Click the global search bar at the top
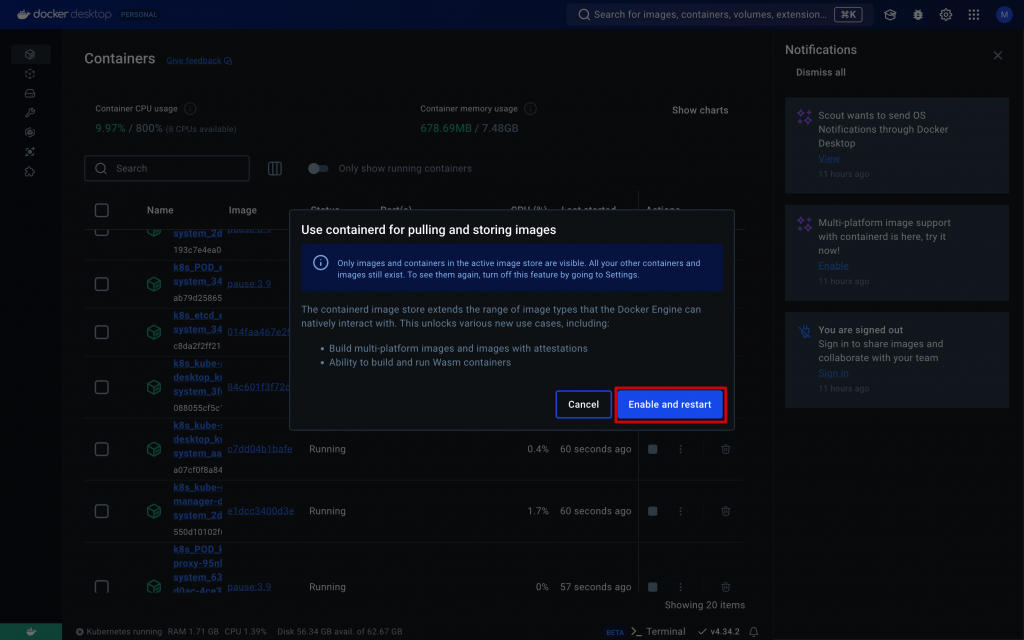The width and height of the screenshot is (1024, 640). pyautogui.click(x=720, y=14)
